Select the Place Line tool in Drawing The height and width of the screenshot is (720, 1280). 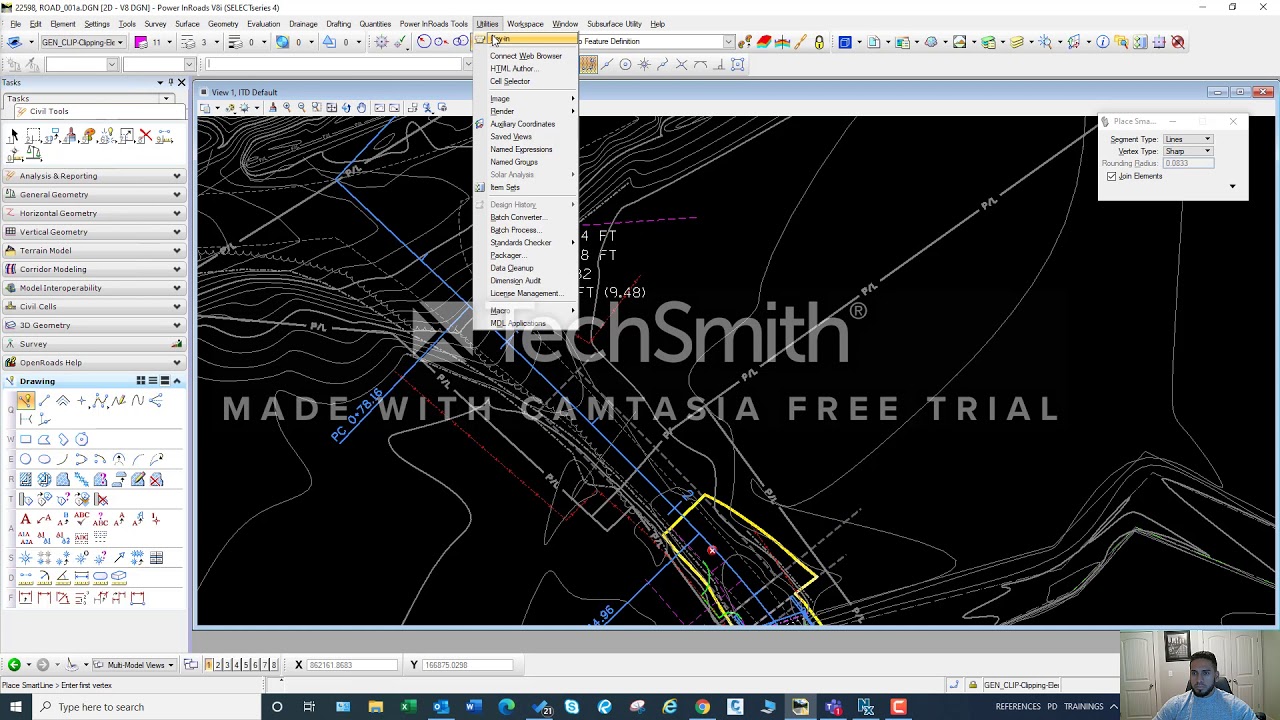pyautogui.click(x=44, y=401)
